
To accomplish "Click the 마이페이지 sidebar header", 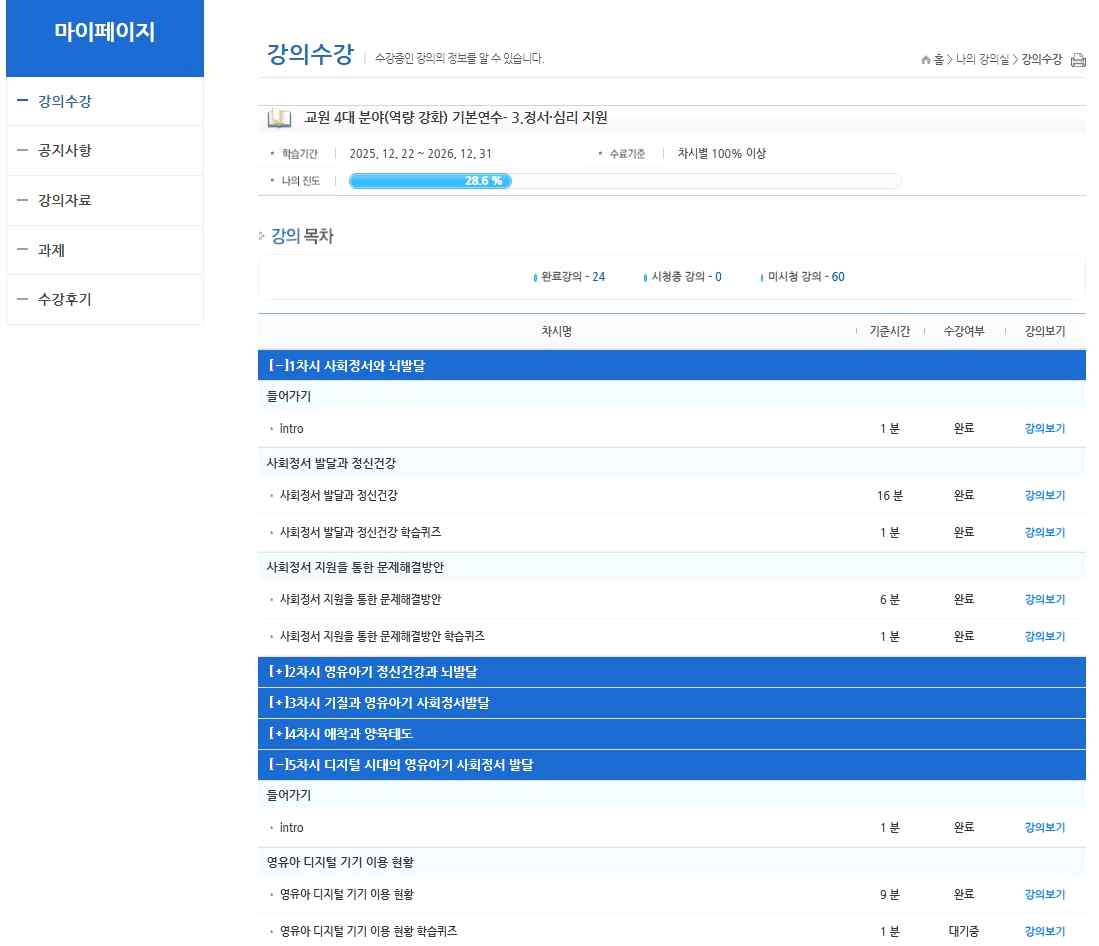I will tap(105, 32).
